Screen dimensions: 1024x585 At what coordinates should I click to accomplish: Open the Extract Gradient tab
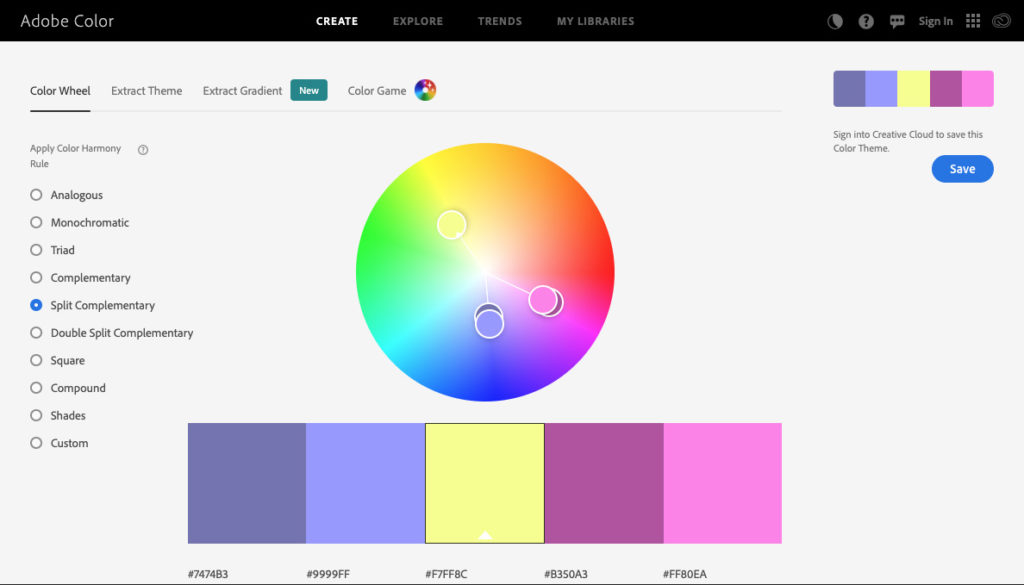pos(241,90)
